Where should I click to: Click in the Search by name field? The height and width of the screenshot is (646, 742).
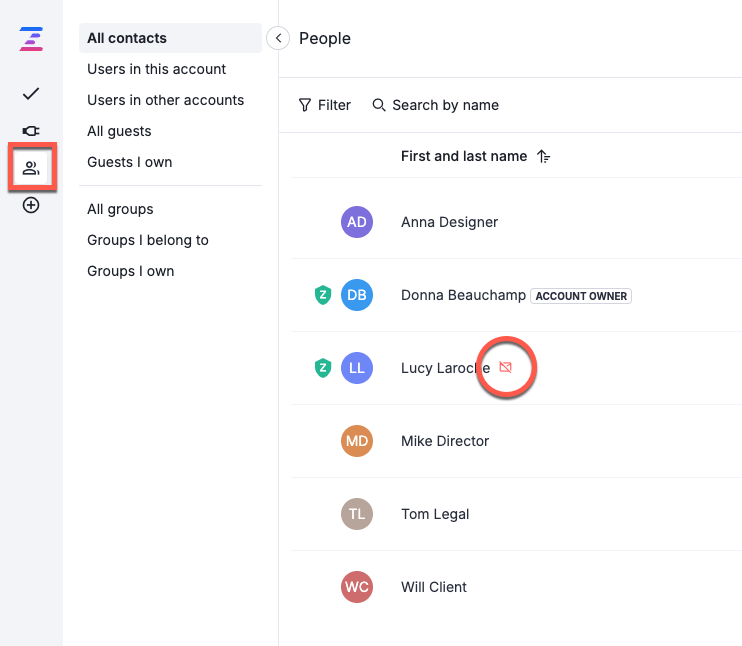(445, 105)
